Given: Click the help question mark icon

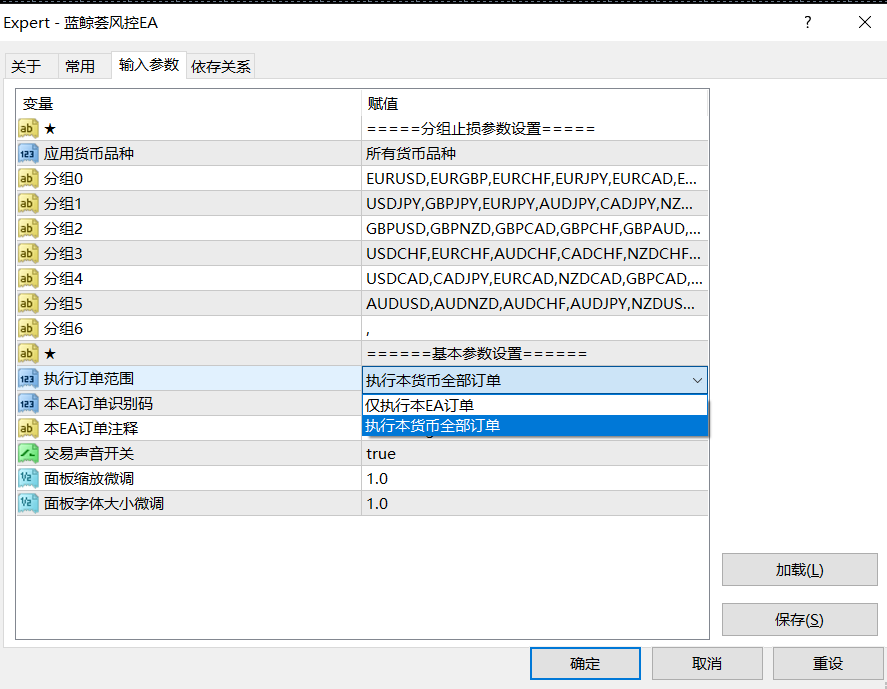Looking at the screenshot, I should click(807, 22).
